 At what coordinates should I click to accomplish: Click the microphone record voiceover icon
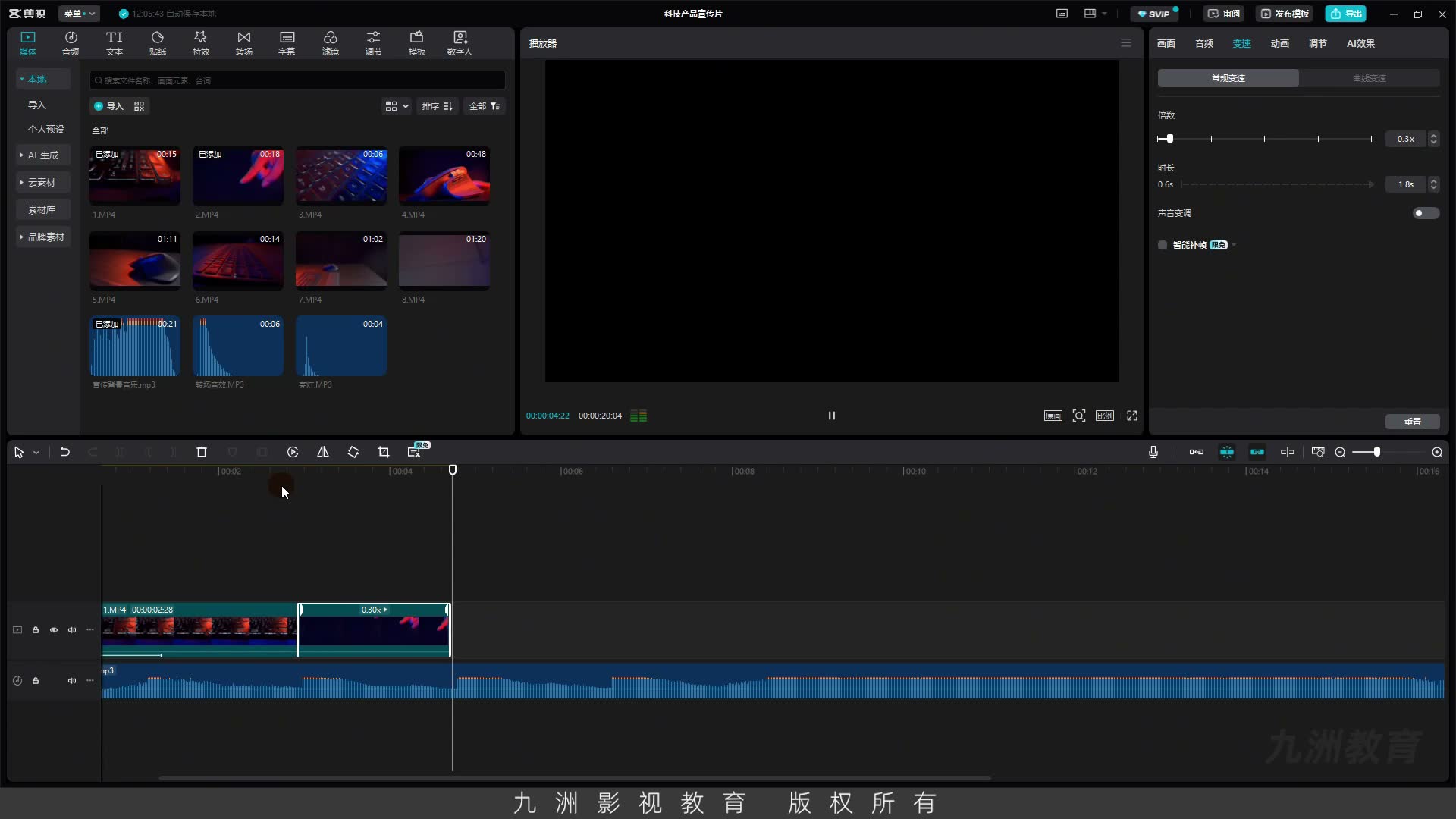pos(1153,452)
